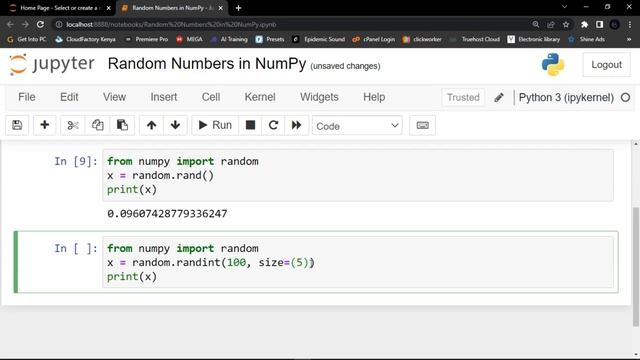The height and width of the screenshot is (360, 640).
Task: Open the Kernel menu
Action: pyautogui.click(x=260, y=97)
